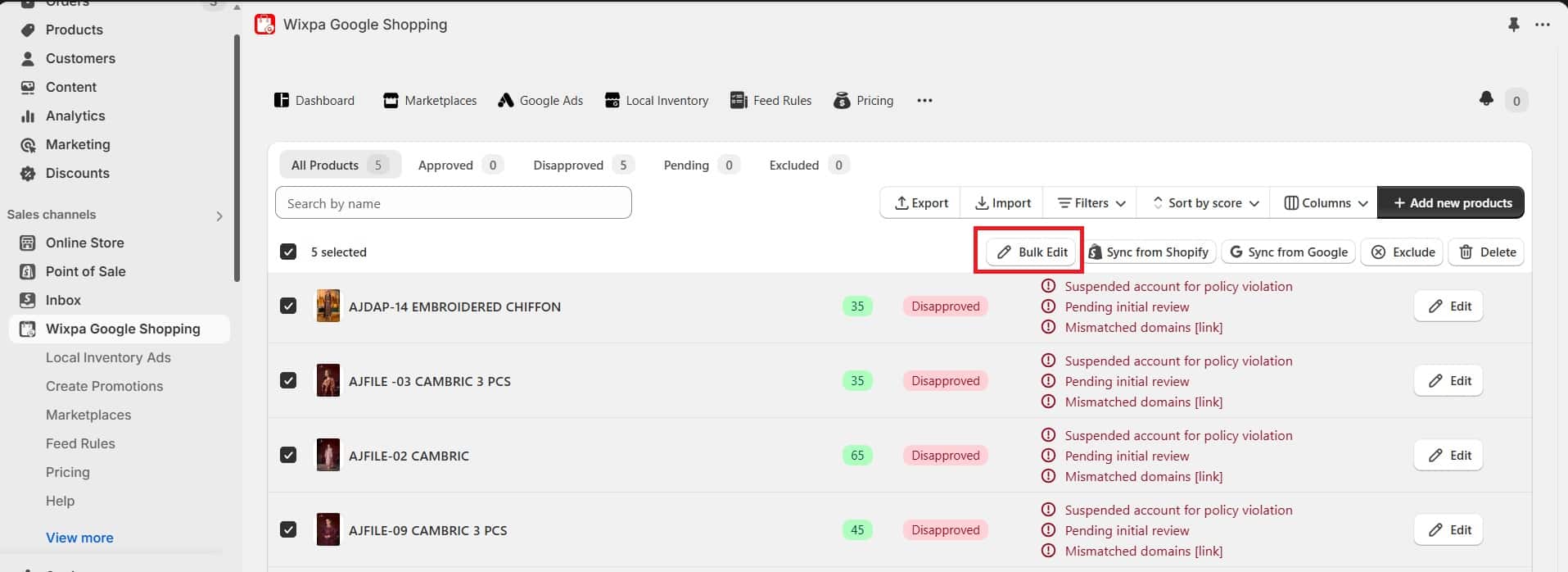Click the AJFILE-09 CAMBRIC 3 PCS Mismatched domains [link] text
Viewport: 1568px width, 572px height.
pos(1143,551)
